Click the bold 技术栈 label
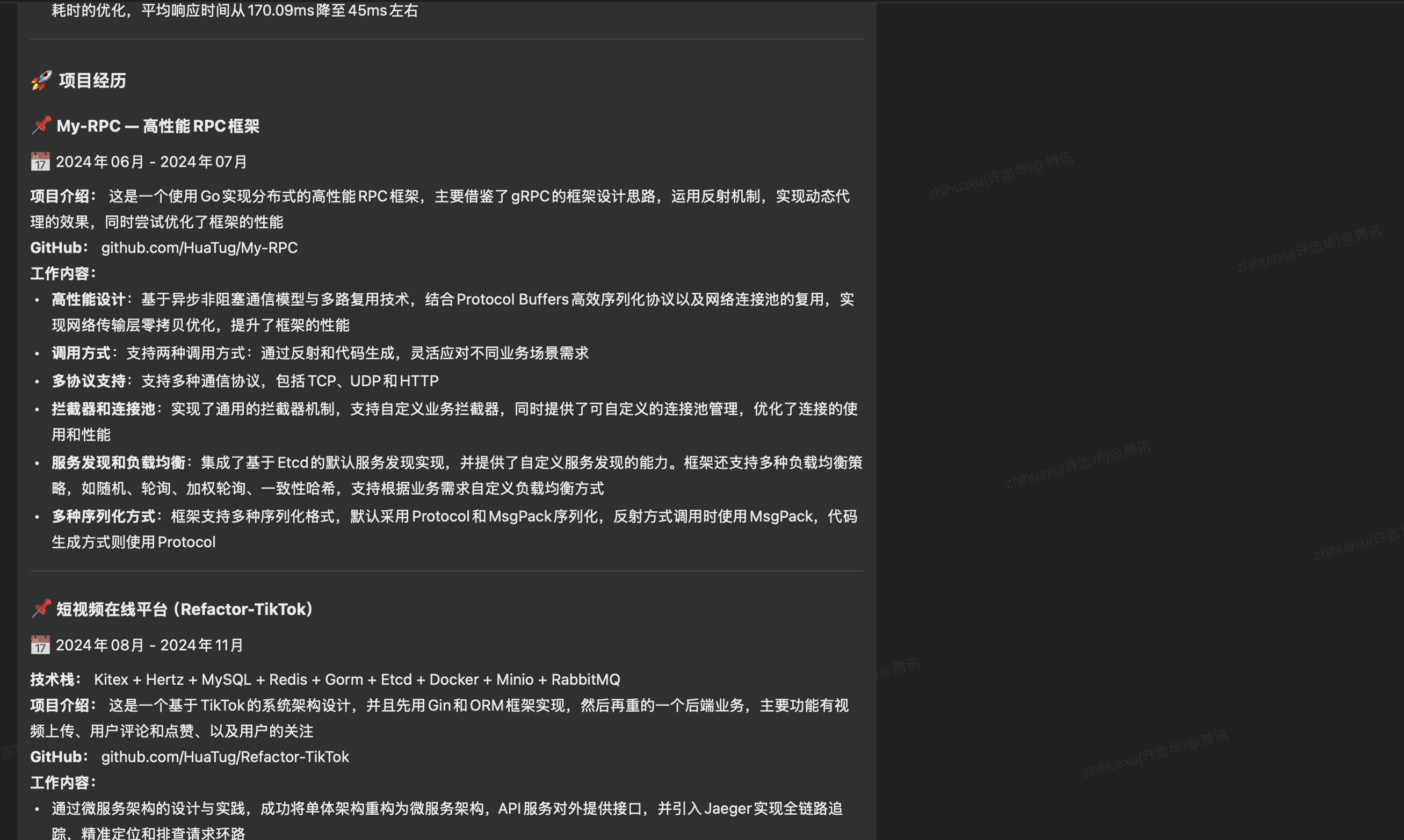The width and height of the screenshot is (1404, 840). coord(52,680)
